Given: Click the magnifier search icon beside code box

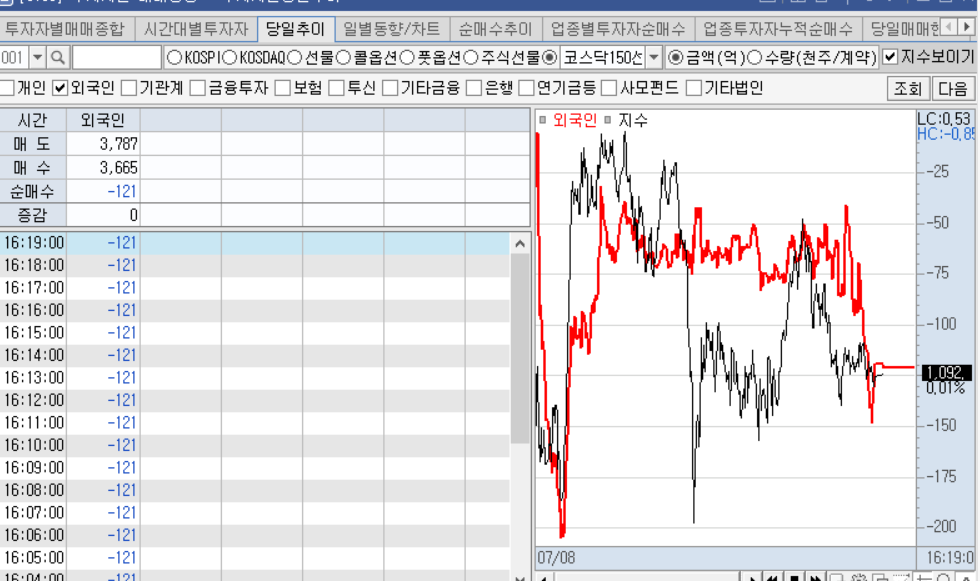Looking at the screenshot, I should pos(58,58).
